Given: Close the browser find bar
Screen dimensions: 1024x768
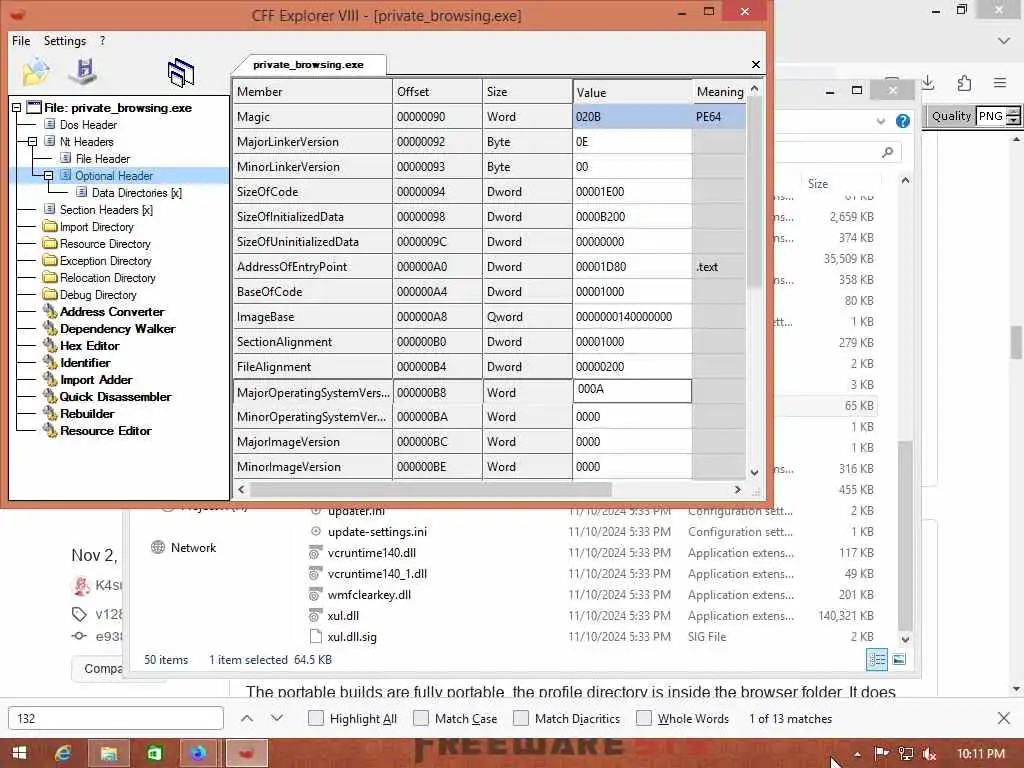Looking at the screenshot, I should (x=1004, y=718).
